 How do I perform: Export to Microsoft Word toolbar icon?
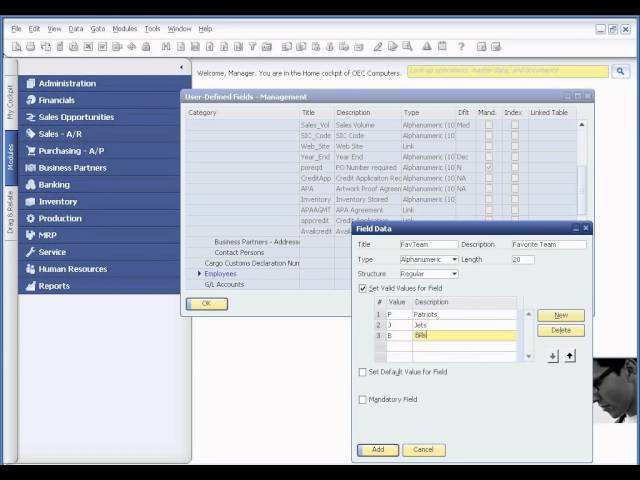pyautogui.click(x=103, y=47)
